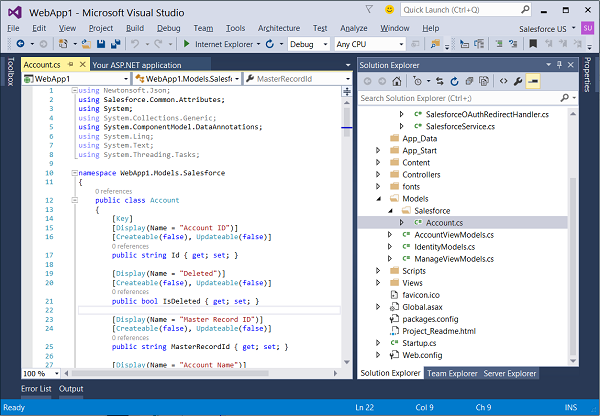Collapse the using directives outlining block

click(x=75, y=90)
